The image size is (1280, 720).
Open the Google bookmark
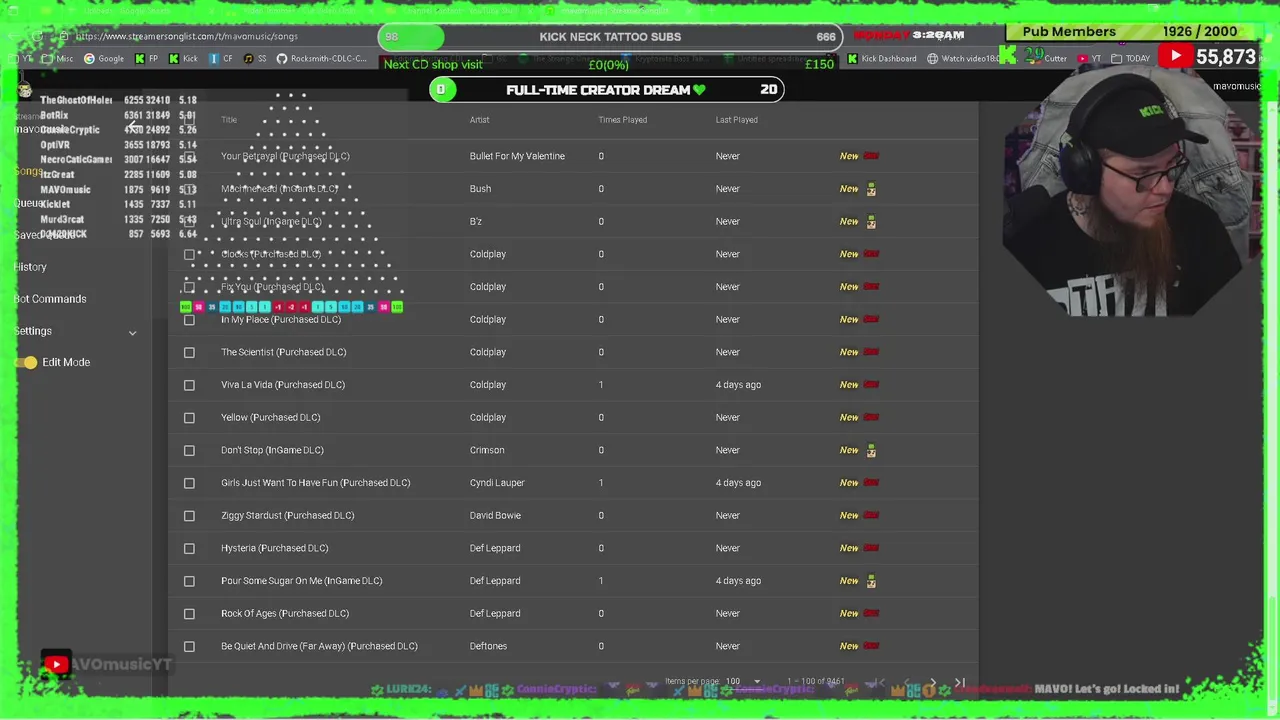(x=104, y=59)
